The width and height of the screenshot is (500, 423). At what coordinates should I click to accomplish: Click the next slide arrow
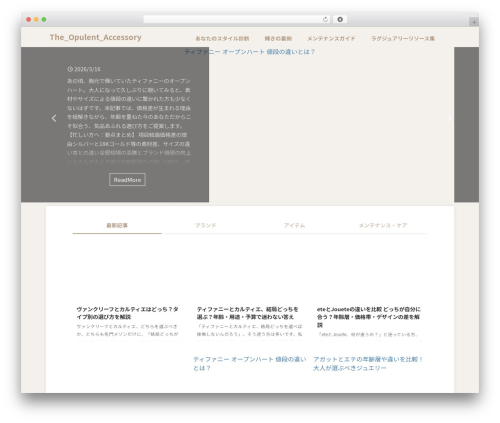pyautogui.click(x=449, y=118)
